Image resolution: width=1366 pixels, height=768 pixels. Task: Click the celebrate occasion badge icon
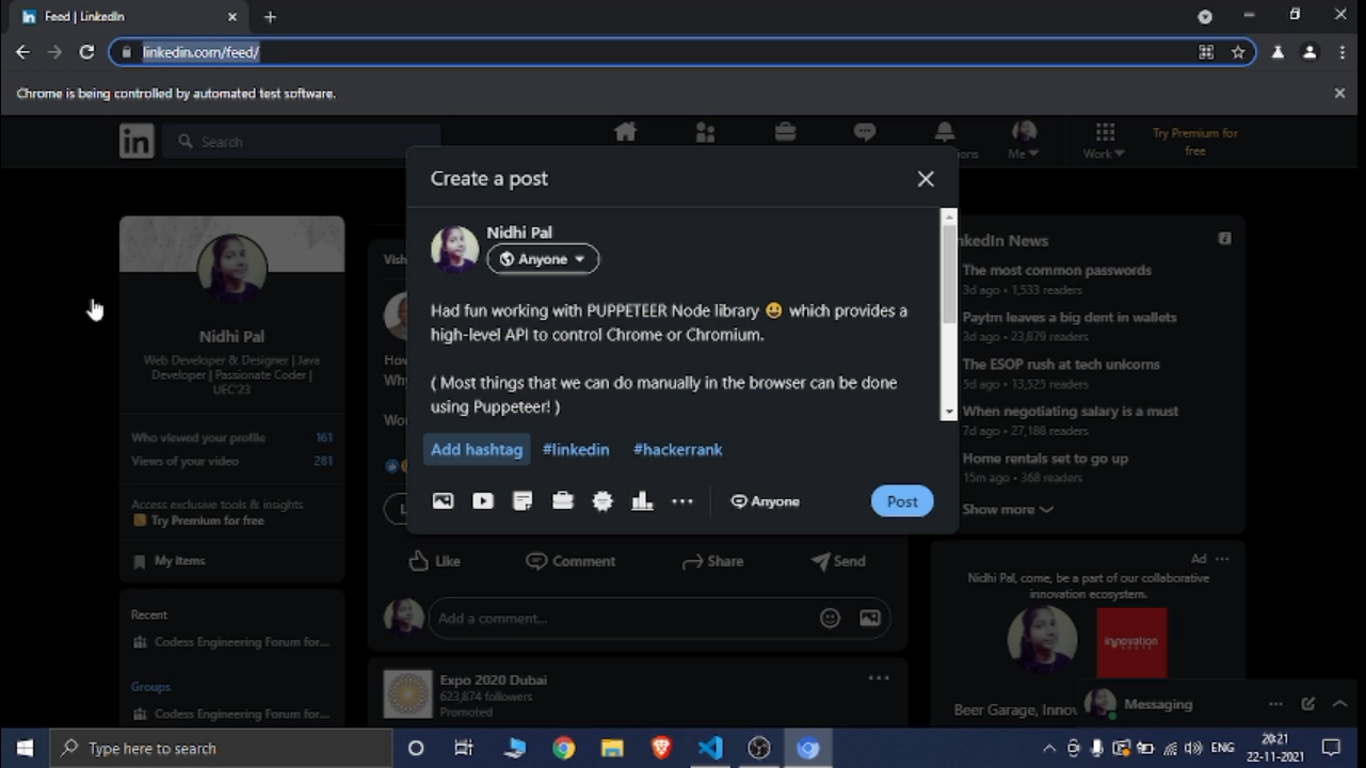coord(602,502)
